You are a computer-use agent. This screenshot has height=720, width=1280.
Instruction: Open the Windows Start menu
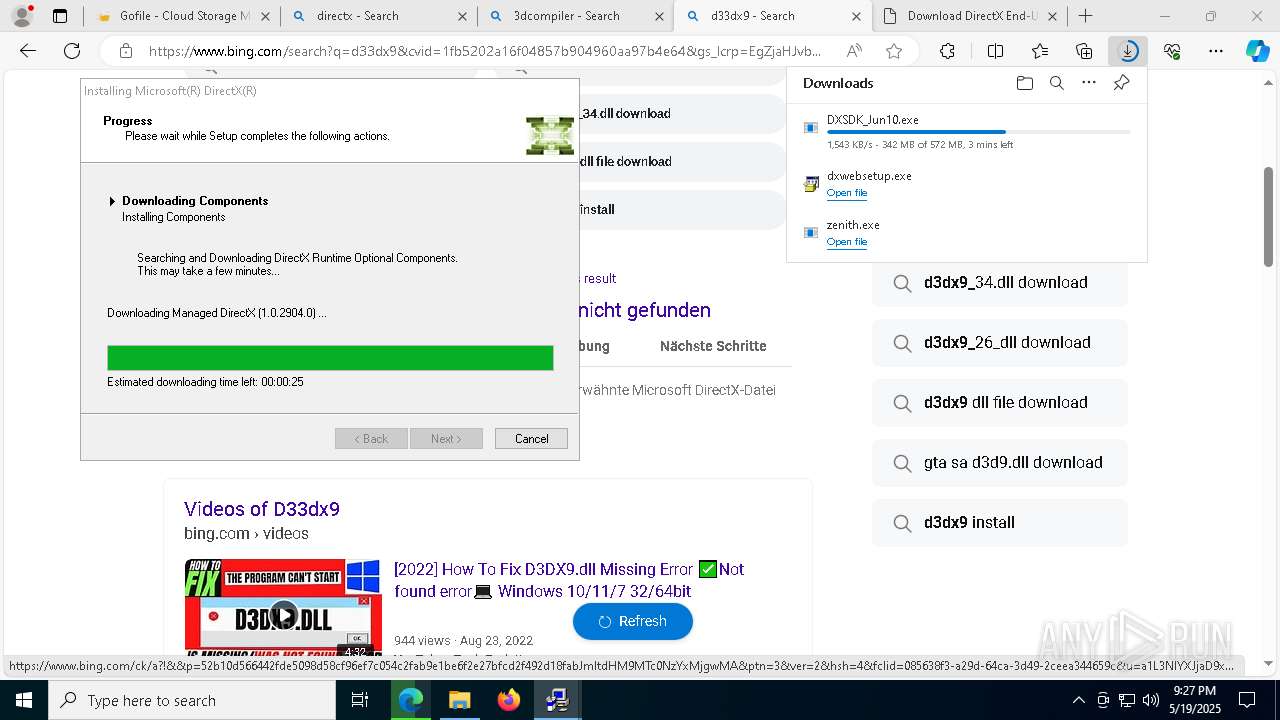tap(23, 700)
